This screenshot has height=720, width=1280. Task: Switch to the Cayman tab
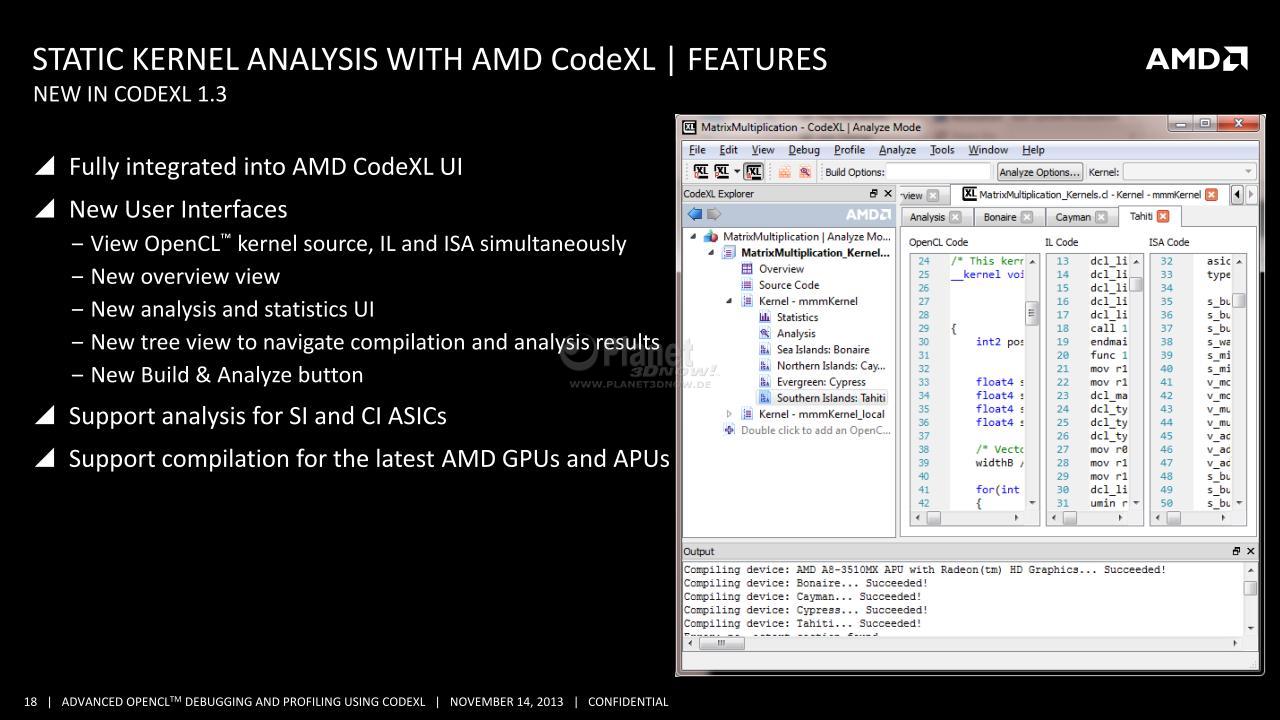[x=1080, y=217]
